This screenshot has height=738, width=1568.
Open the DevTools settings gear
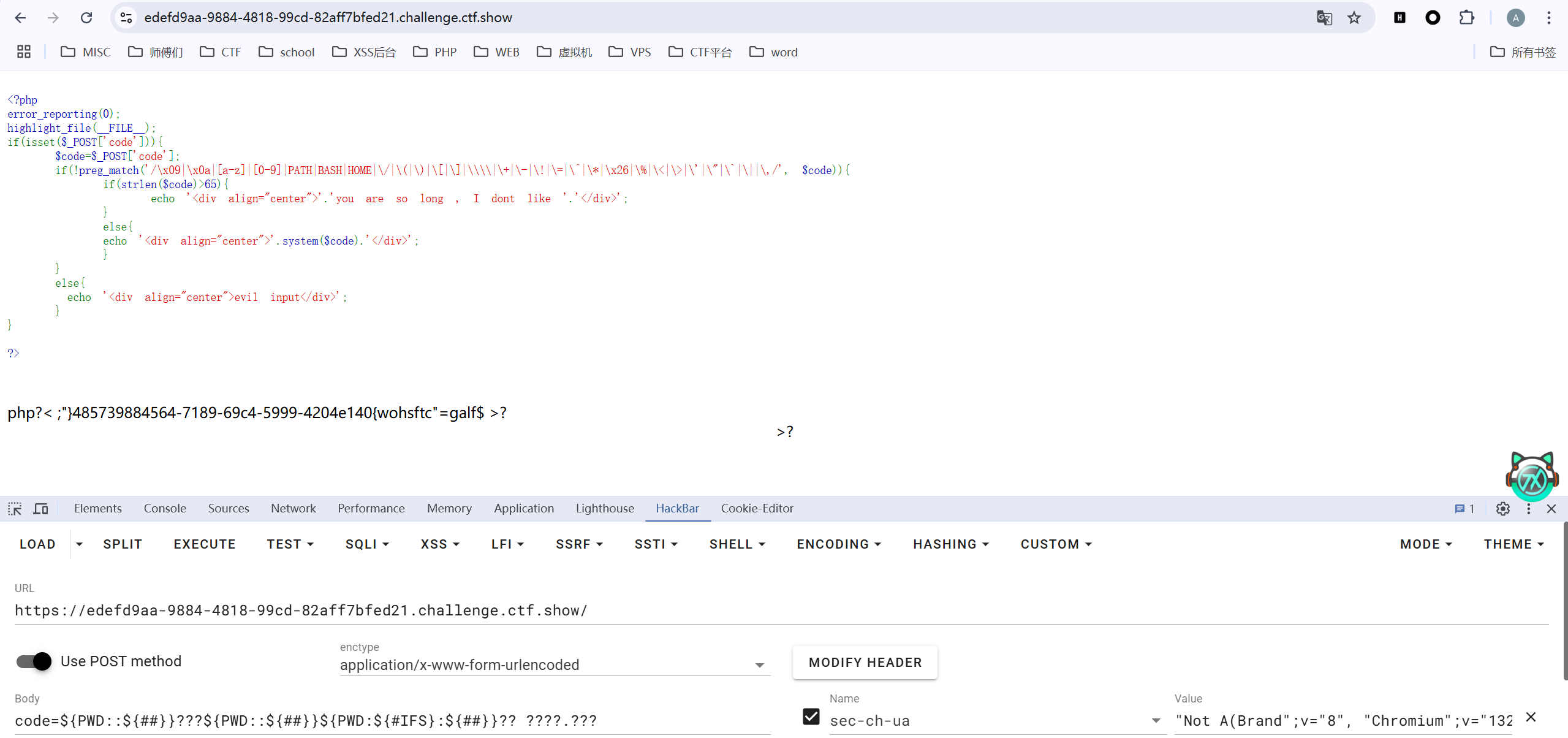(x=1502, y=509)
